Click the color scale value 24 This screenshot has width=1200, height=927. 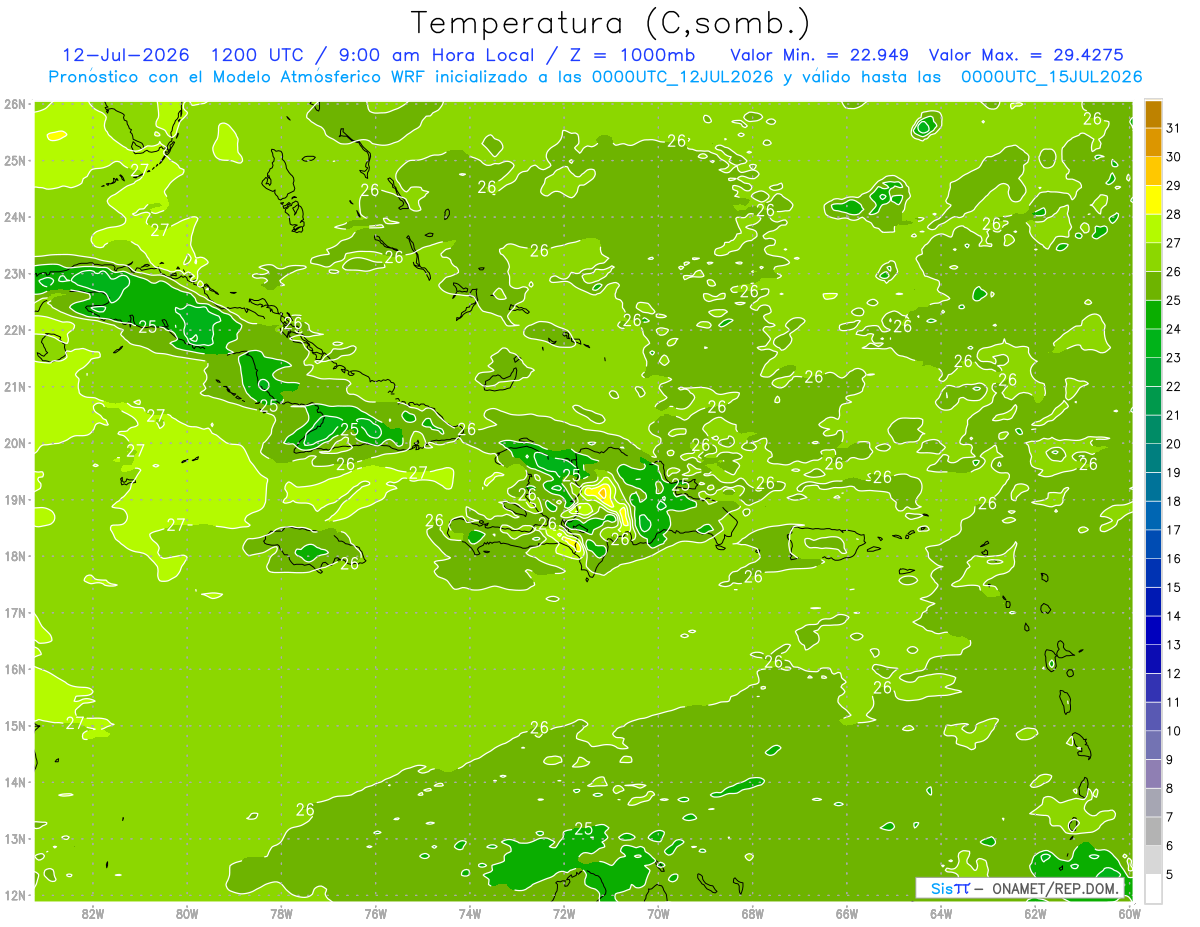(x=1174, y=329)
